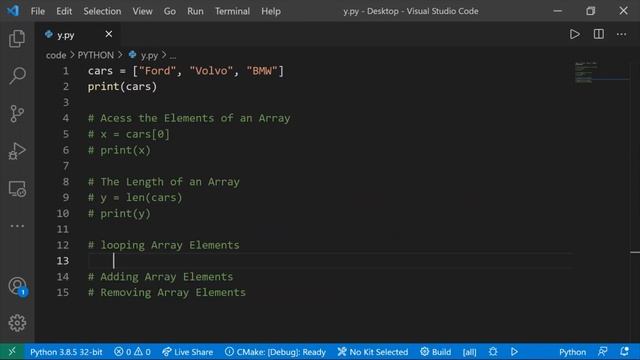Start Live Share session
Viewport: 640px width, 360px height.
click(x=188, y=352)
